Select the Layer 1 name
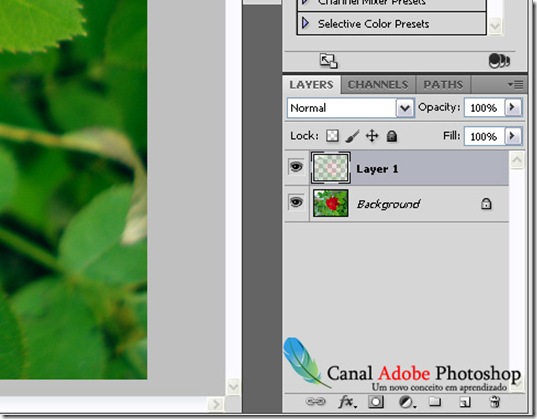The width and height of the screenshot is (537, 419). 377,169
